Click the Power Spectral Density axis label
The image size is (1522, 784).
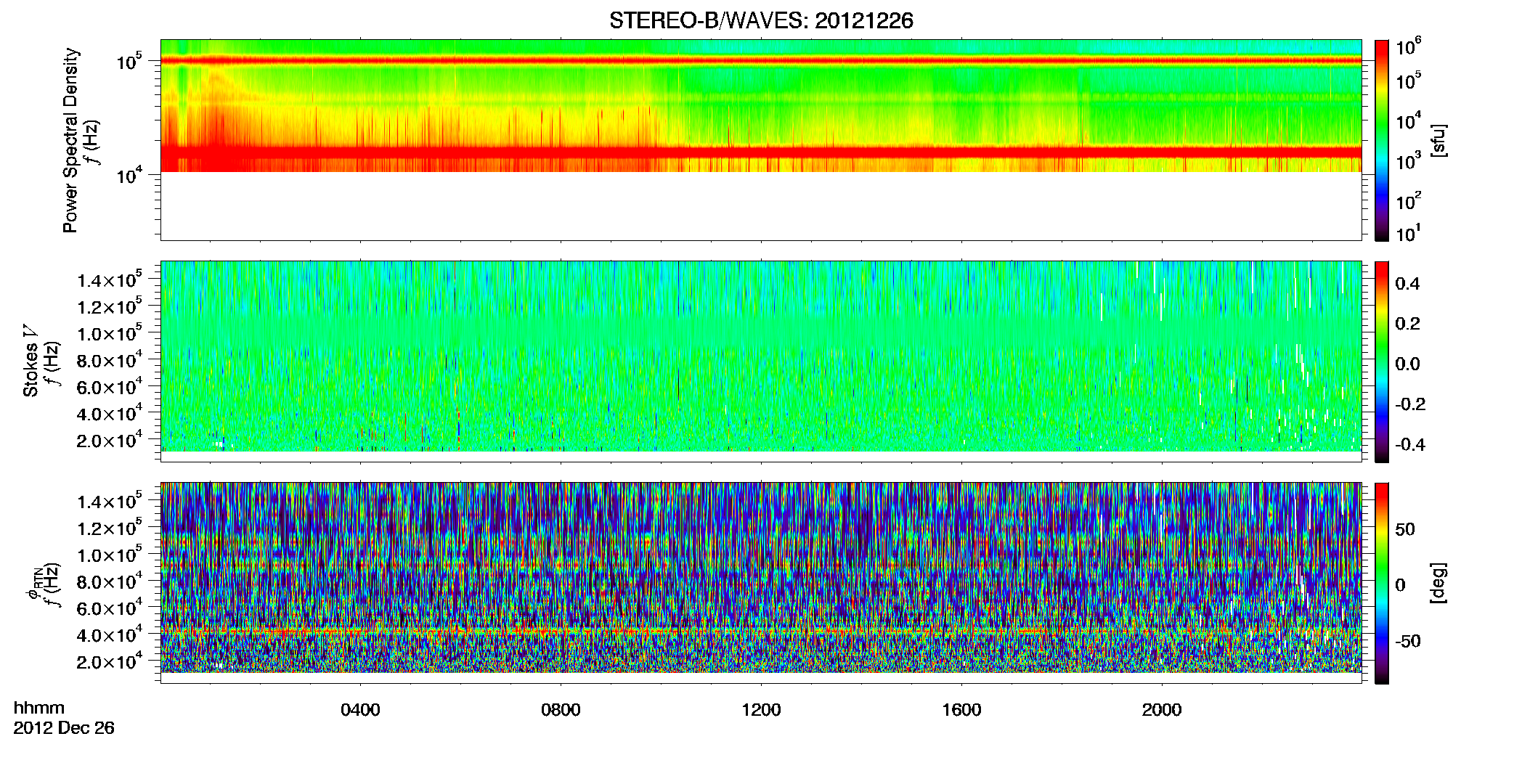point(70,140)
